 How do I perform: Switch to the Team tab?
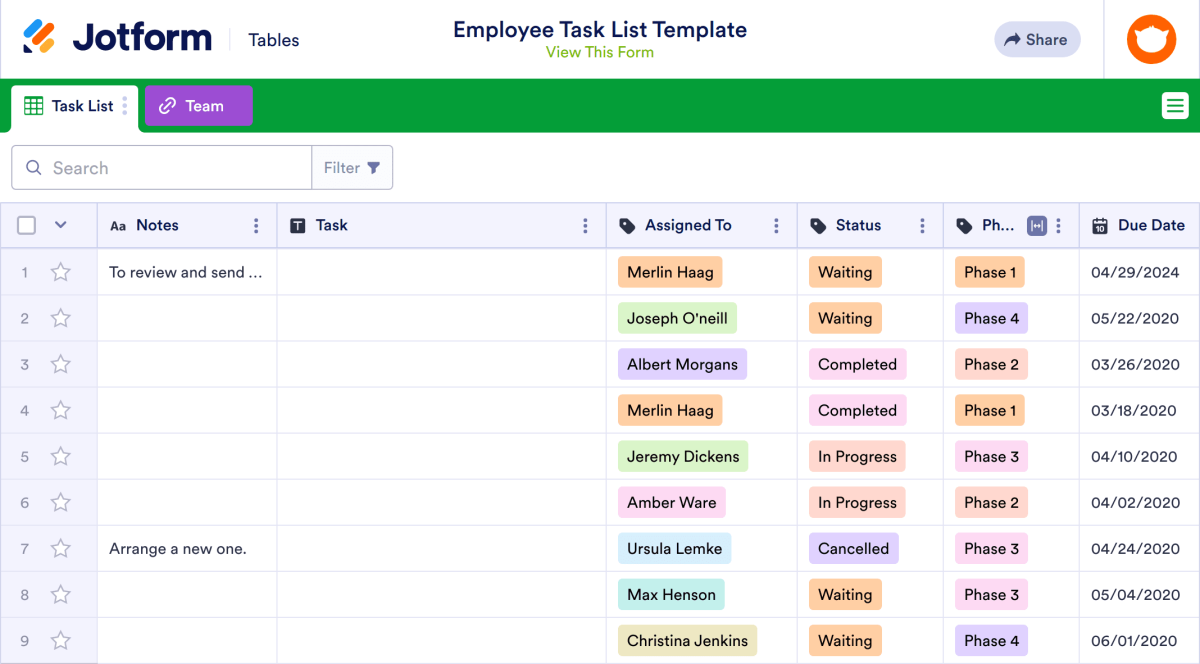pyautogui.click(x=198, y=105)
